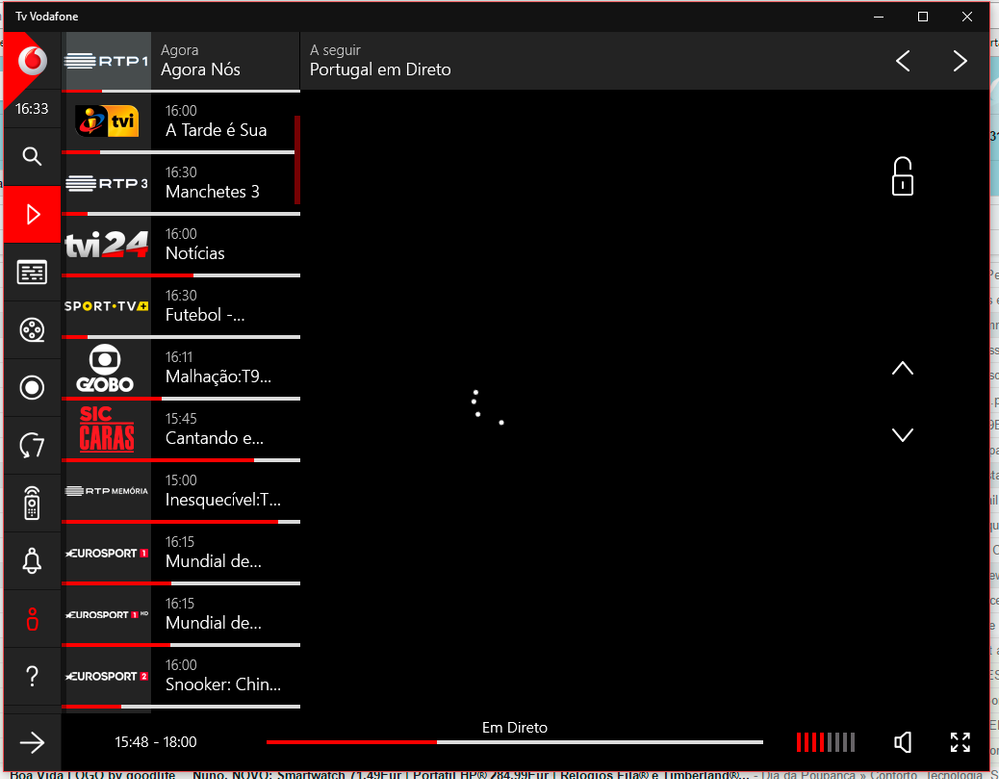Select the live TV play icon

tap(31, 215)
